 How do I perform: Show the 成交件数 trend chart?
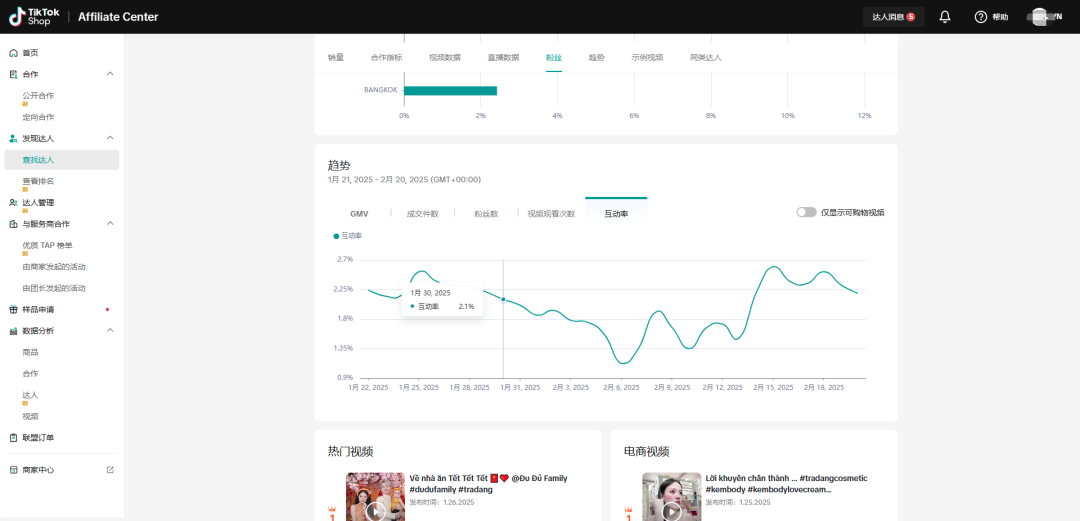422,214
